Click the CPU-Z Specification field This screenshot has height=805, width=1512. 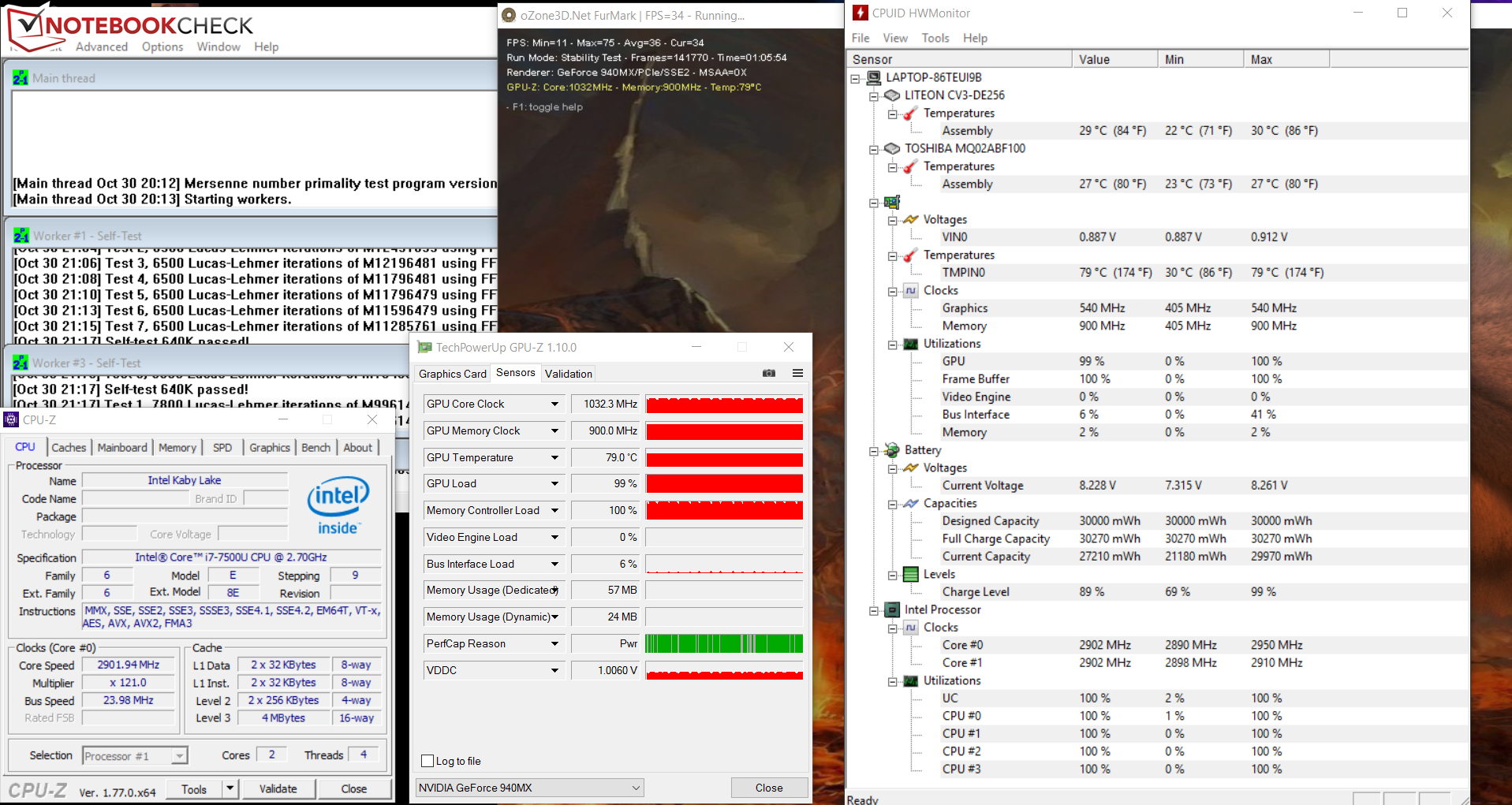tap(231, 557)
